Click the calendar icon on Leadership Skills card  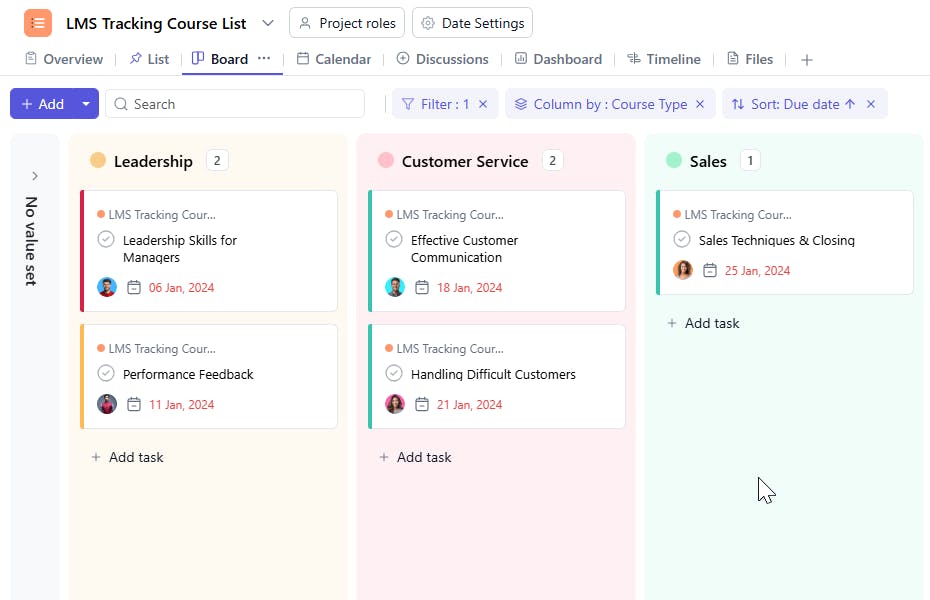[x=135, y=288]
